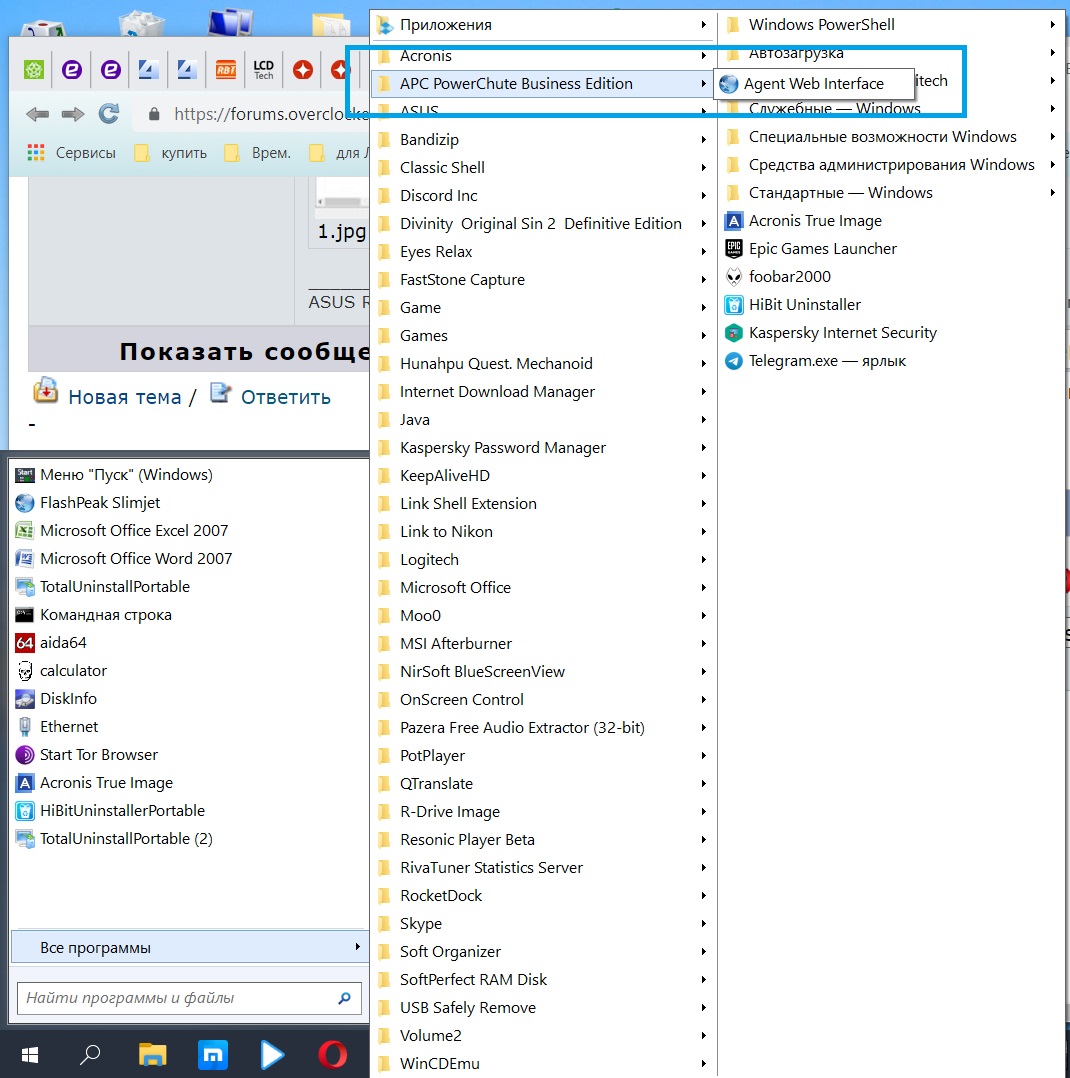Open aida64 shortcut
Screen dimensions: 1070x1078
click(x=50, y=643)
